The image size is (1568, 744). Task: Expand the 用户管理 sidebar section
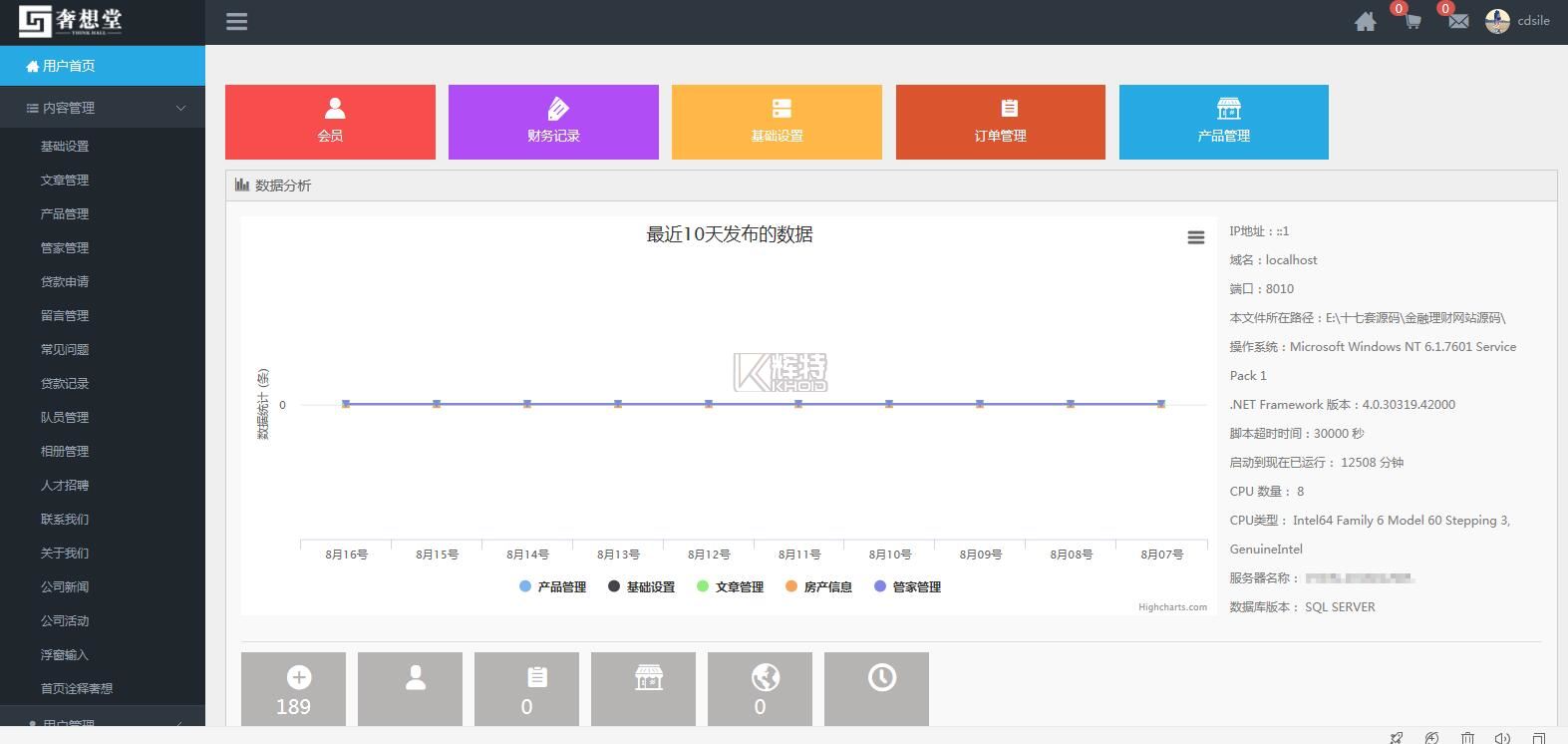click(x=103, y=722)
